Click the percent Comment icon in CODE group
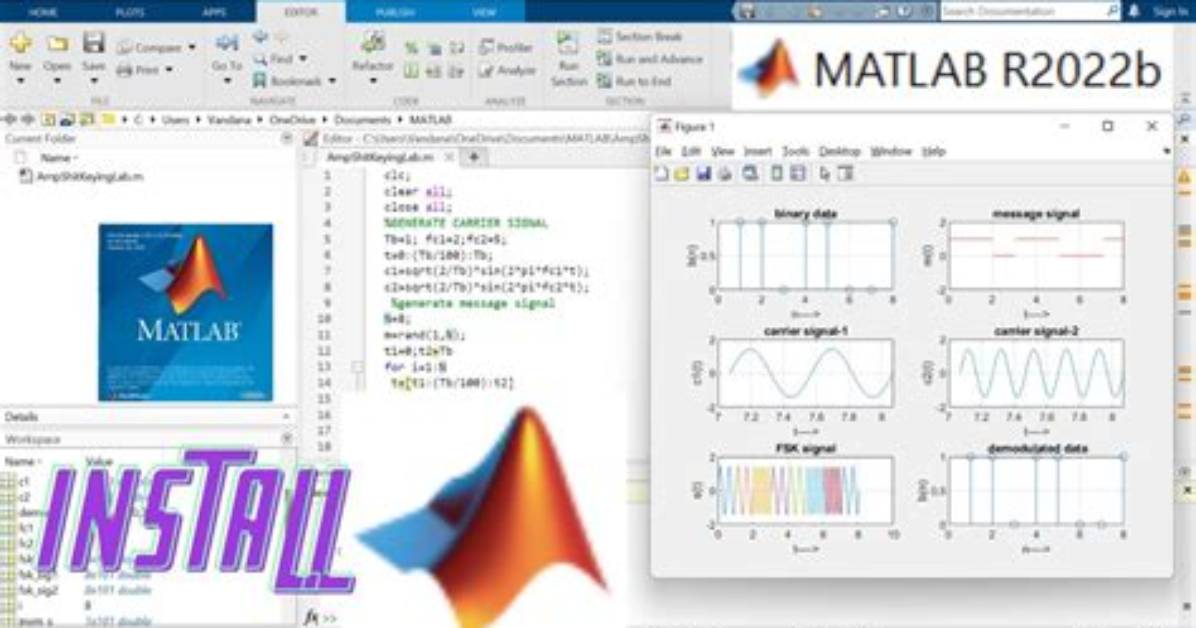This screenshot has width=1196, height=628. pos(411,49)
